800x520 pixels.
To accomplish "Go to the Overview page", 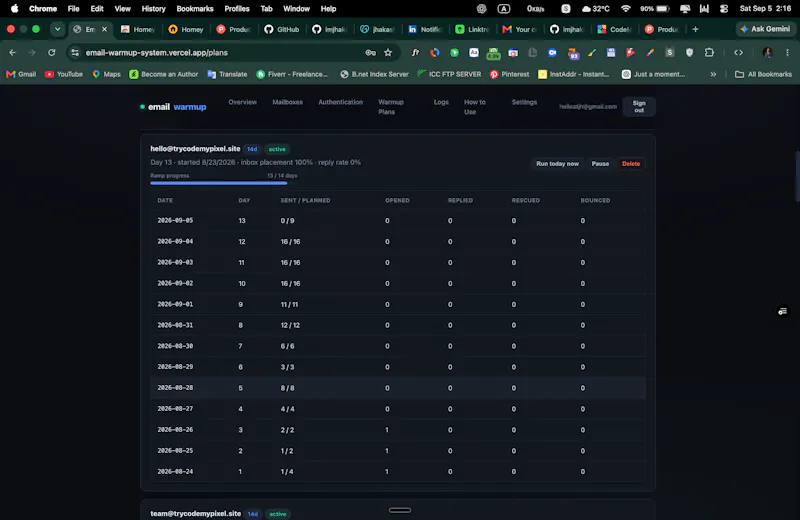I will 242,102.
